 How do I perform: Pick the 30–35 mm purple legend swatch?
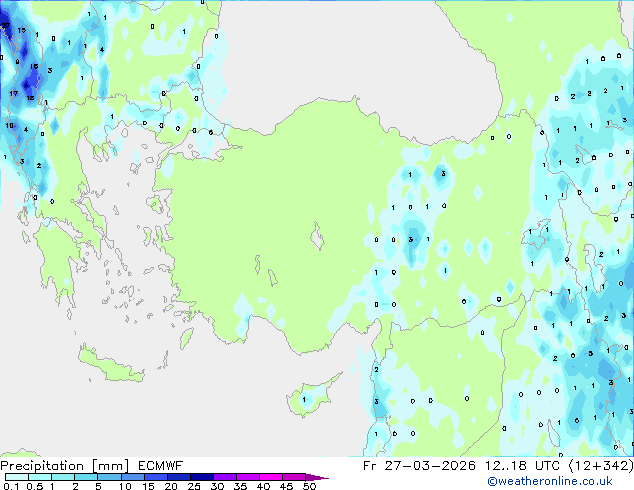click(x=225, y=477)
